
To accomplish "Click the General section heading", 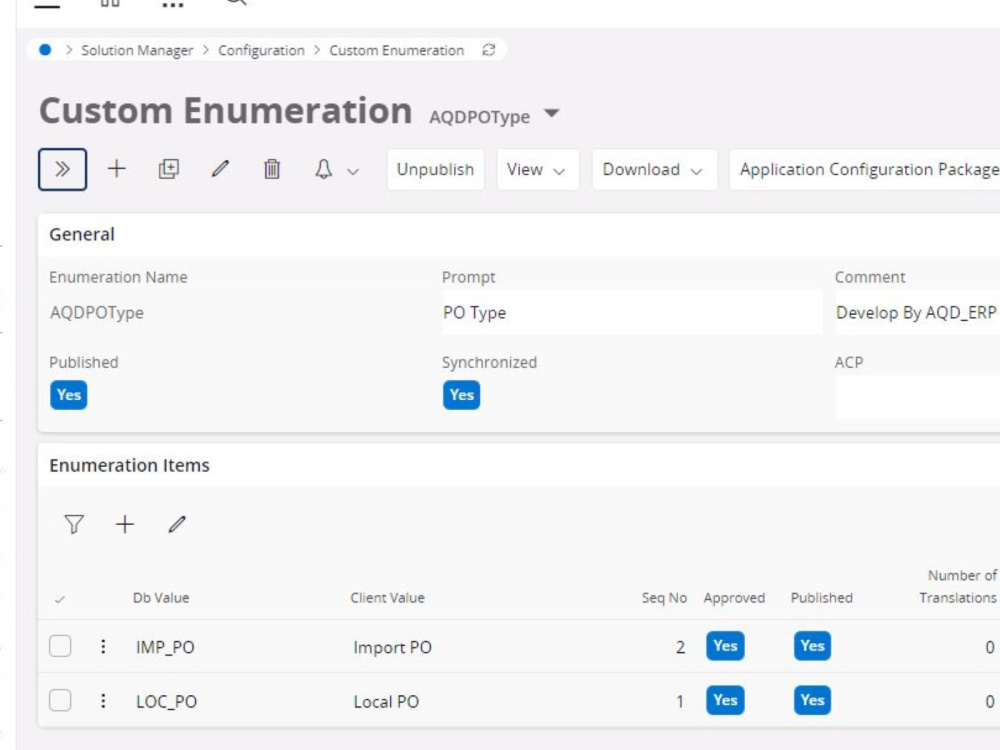I will coord(82,234).
